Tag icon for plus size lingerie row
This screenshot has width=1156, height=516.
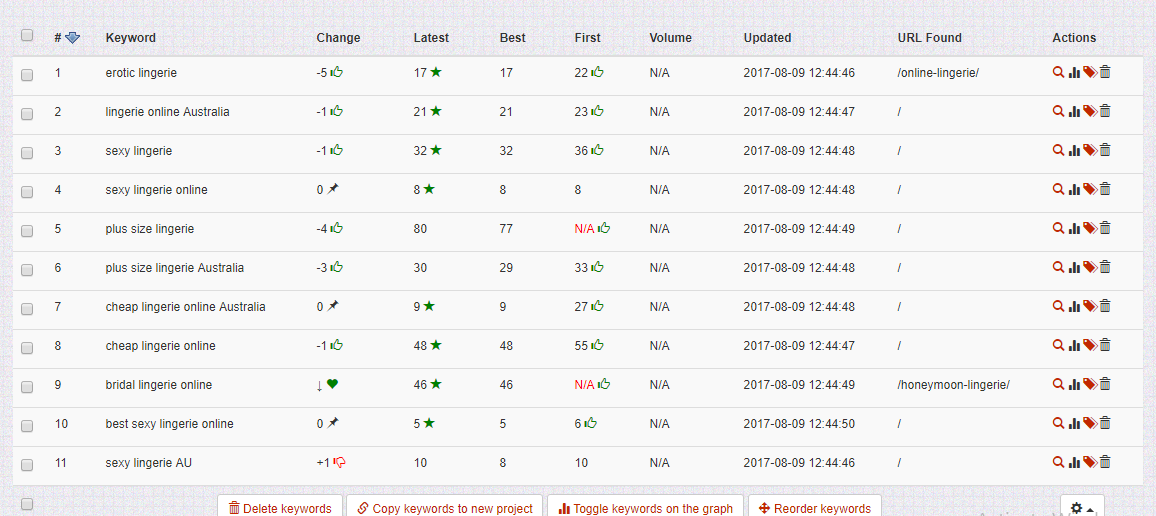click(x=1090, y=229)
